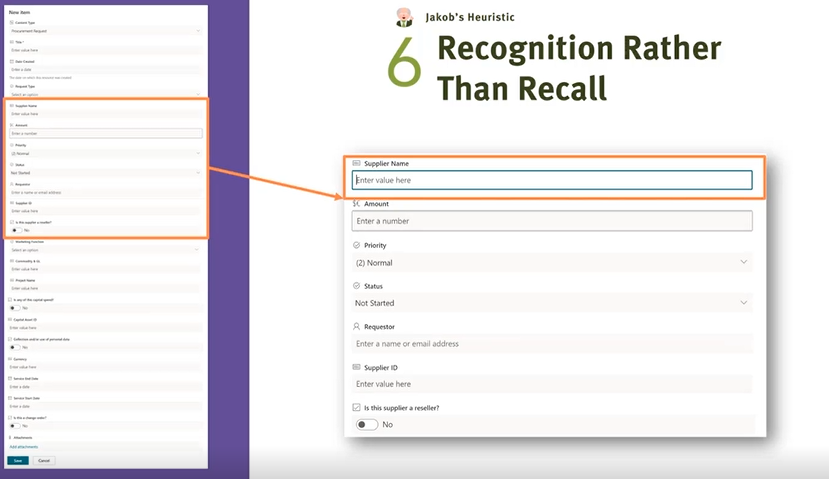This screenshot has width=829, height=479.
Task: Click the currency icon beside enlarged Amount label
Action: point(356,204)
